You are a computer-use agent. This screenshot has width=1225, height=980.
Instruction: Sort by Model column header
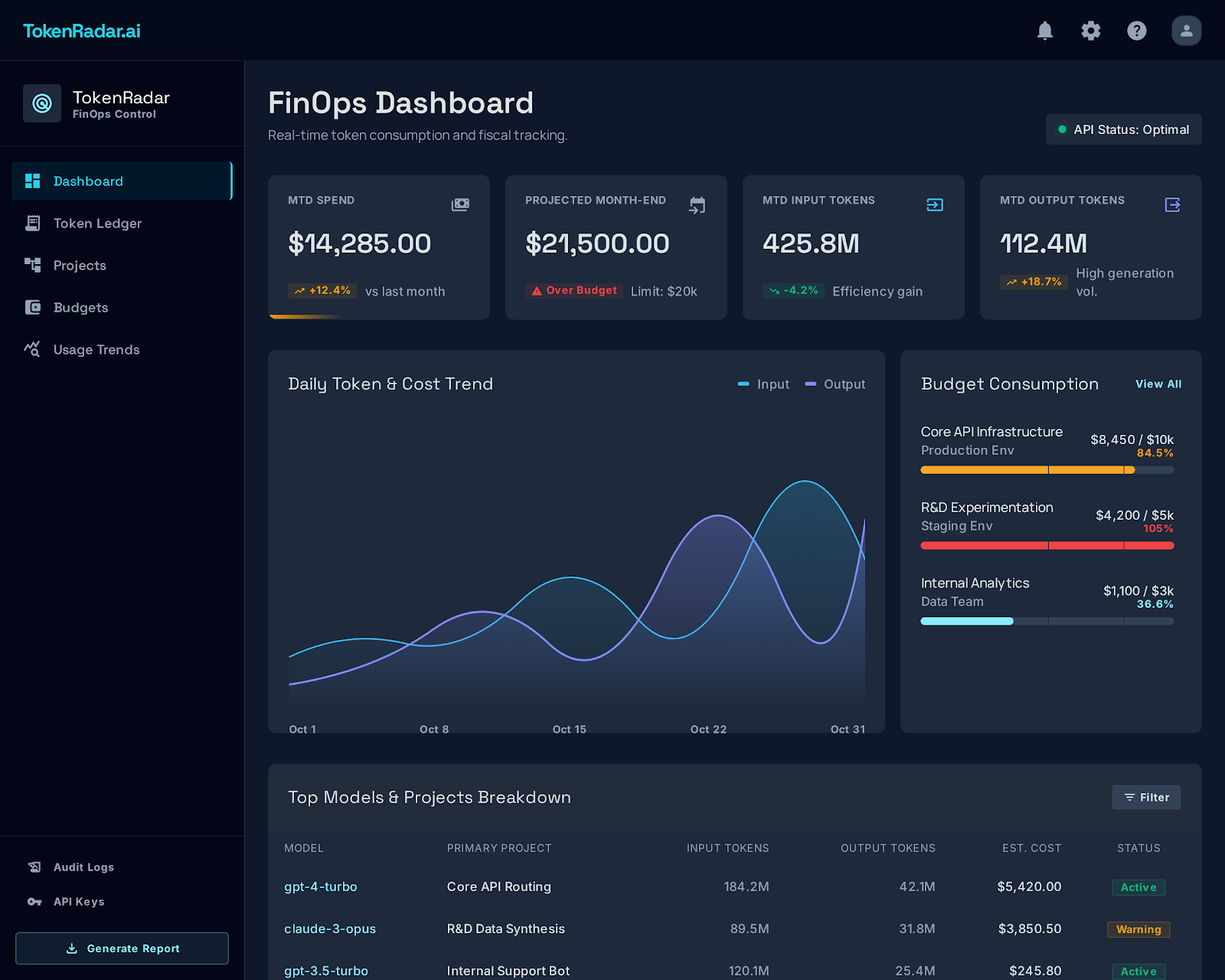coord(304,848)
